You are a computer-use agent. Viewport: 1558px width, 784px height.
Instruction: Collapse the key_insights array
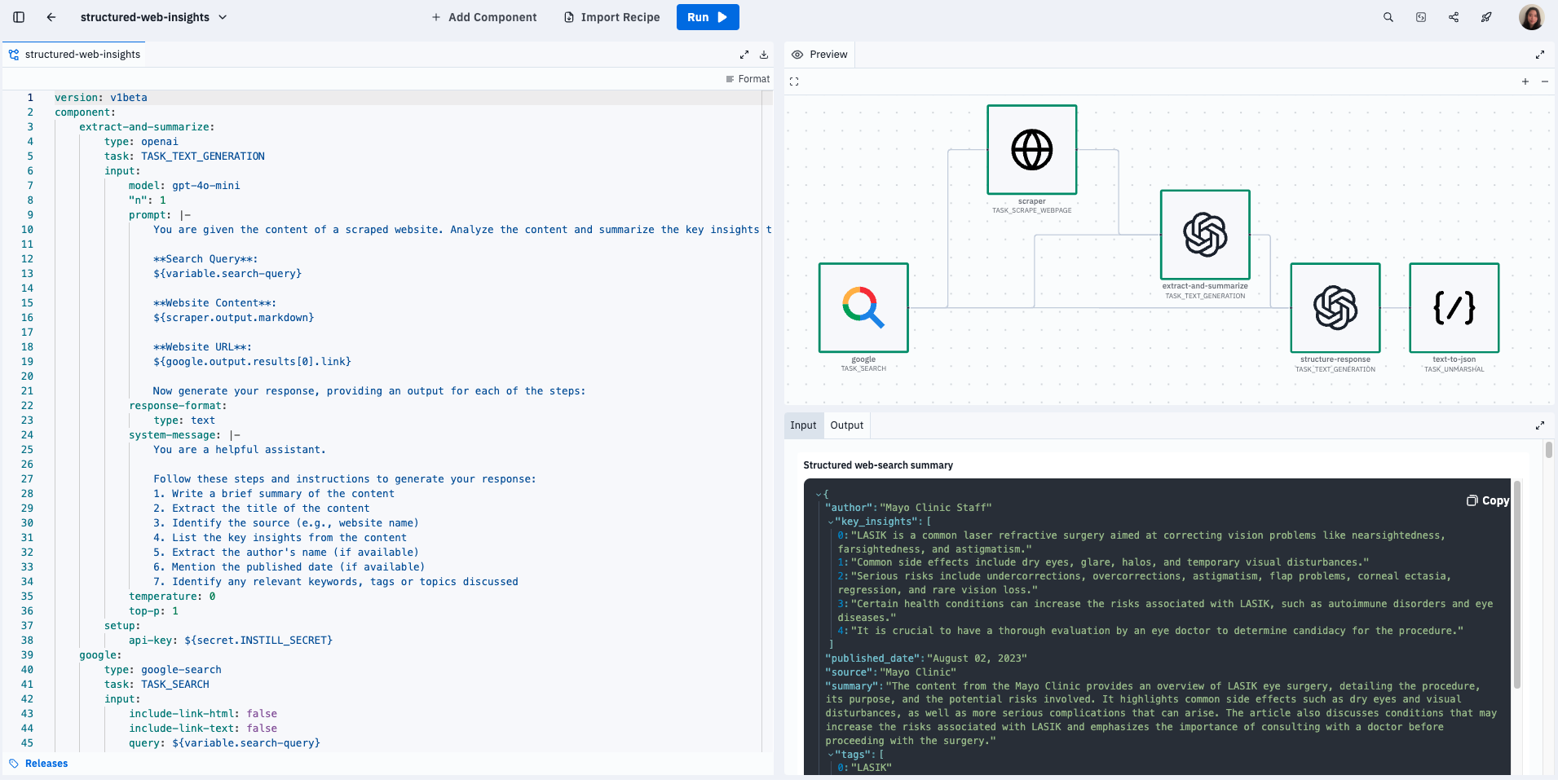(x=831, y=522)
